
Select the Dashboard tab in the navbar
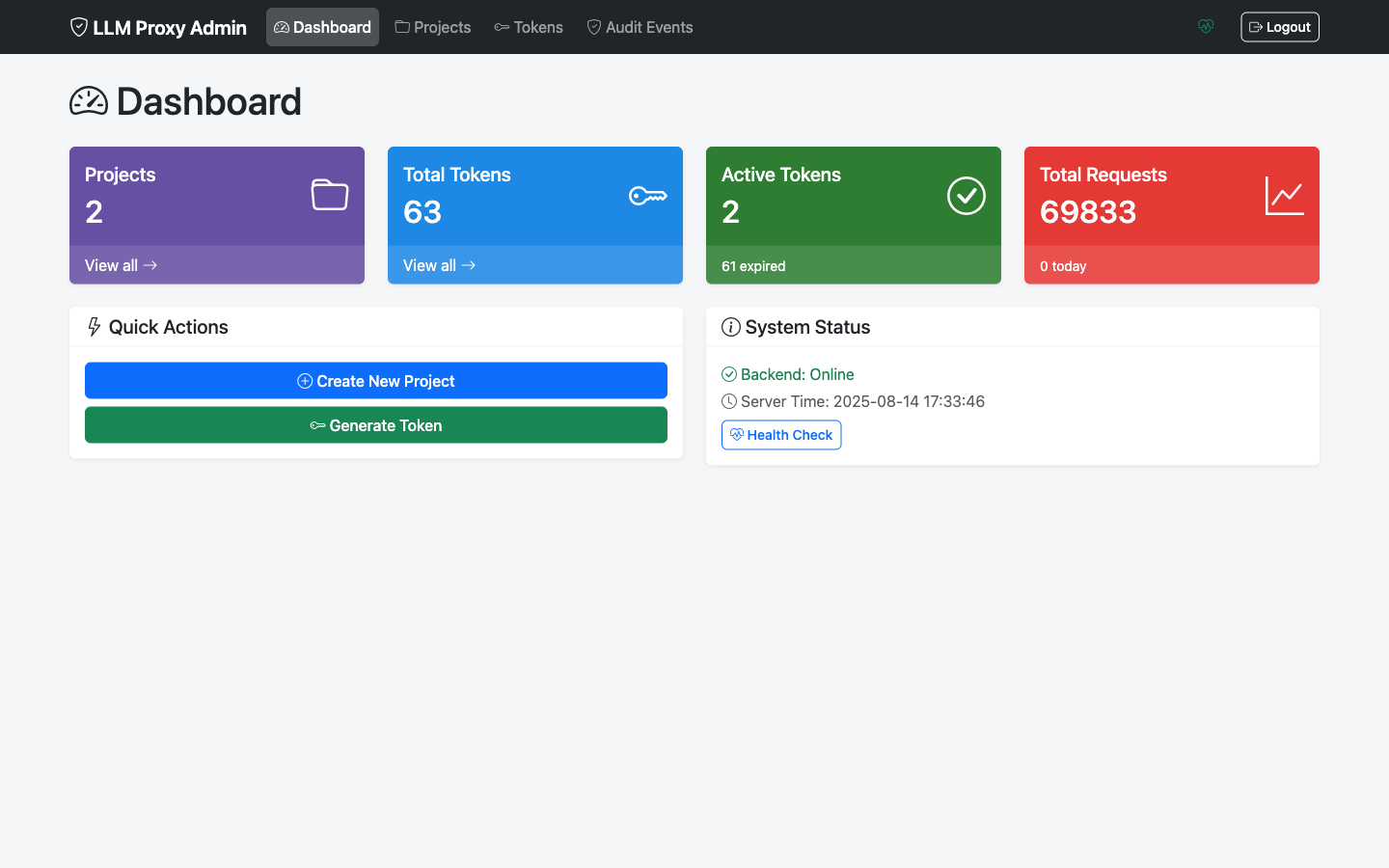click(322, 27)
